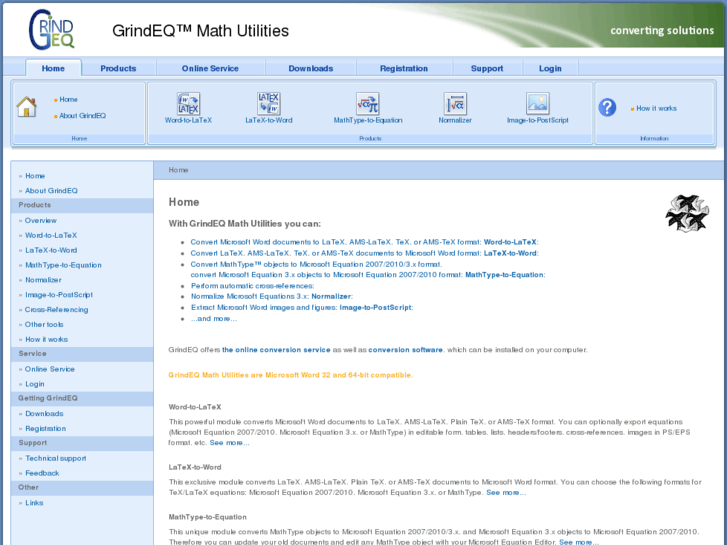Click Home breadcrumb above content
Image resolution: width=727 pixels, height=545 pixels.
[x=179, y=170]
